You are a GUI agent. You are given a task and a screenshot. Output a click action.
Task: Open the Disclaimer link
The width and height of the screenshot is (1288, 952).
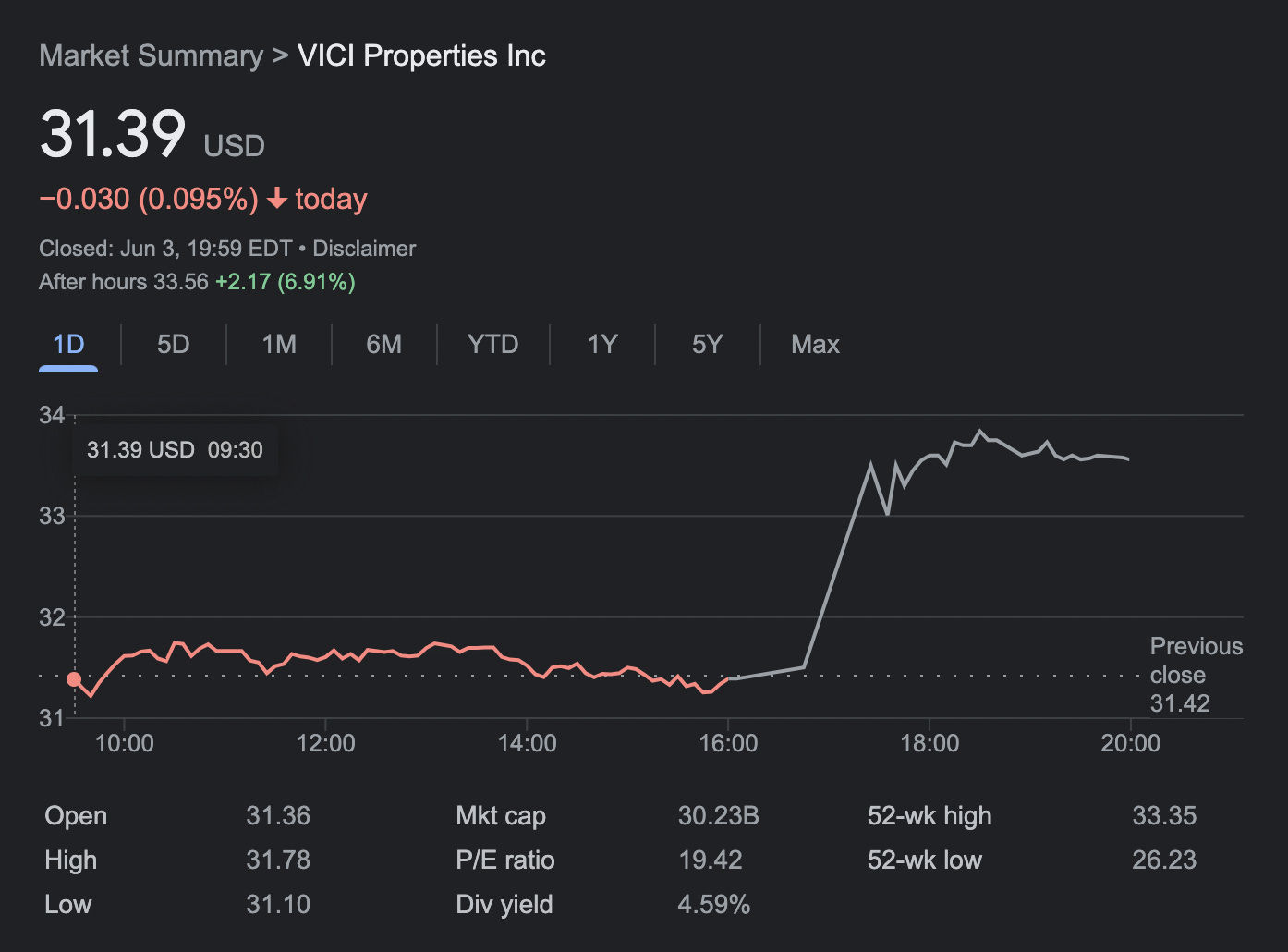point(364,248)
